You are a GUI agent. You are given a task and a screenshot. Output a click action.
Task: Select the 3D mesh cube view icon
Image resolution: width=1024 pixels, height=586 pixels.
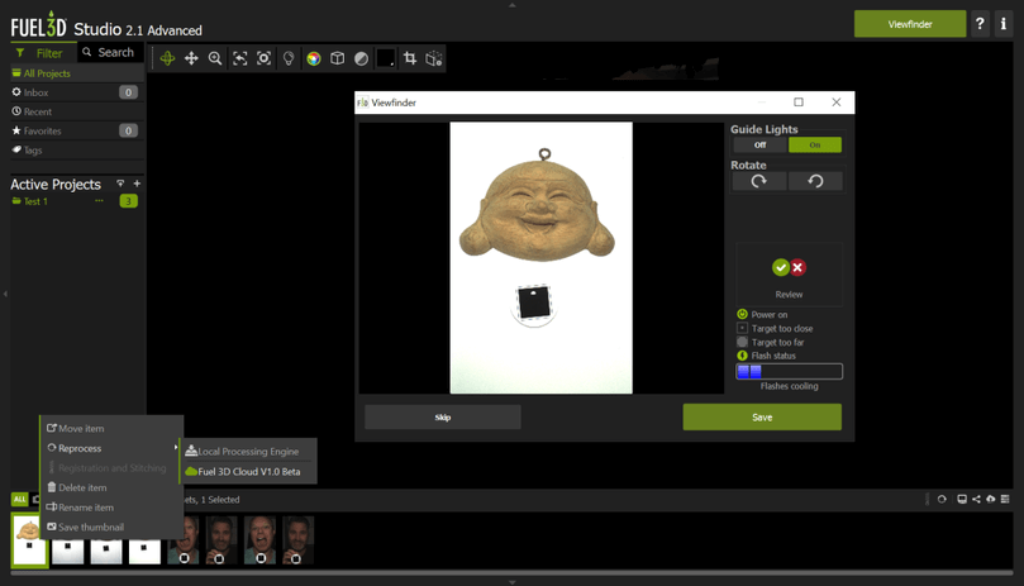coord(337,59)
